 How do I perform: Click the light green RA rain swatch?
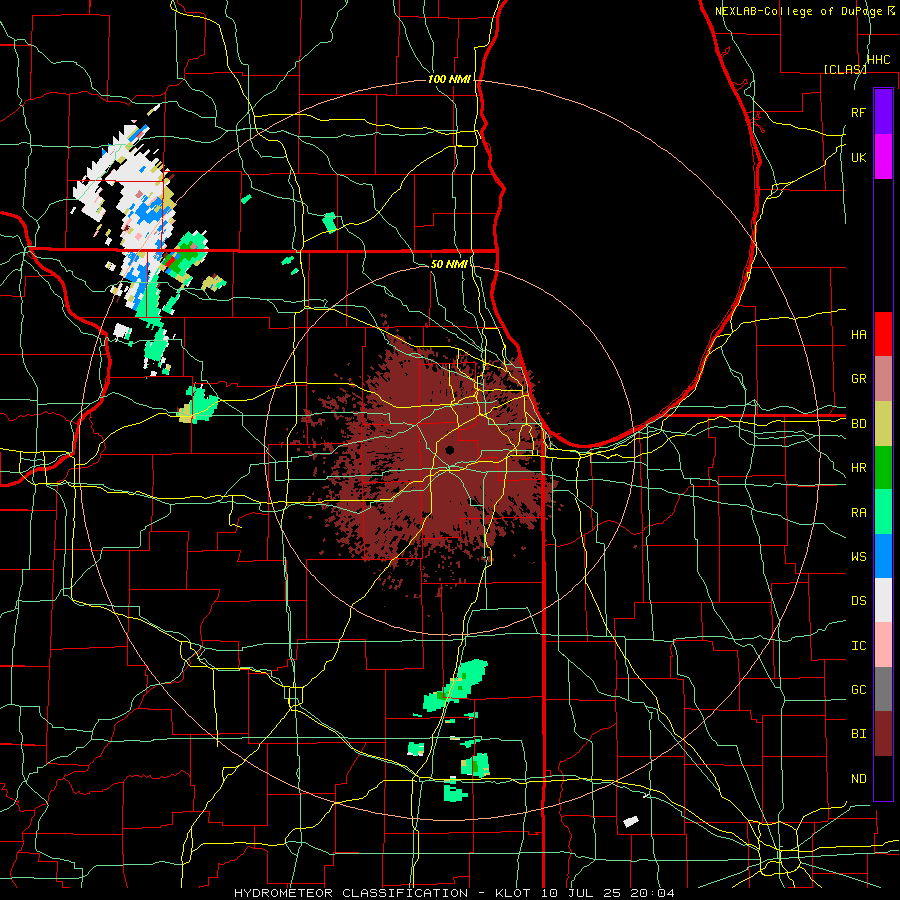883,512
